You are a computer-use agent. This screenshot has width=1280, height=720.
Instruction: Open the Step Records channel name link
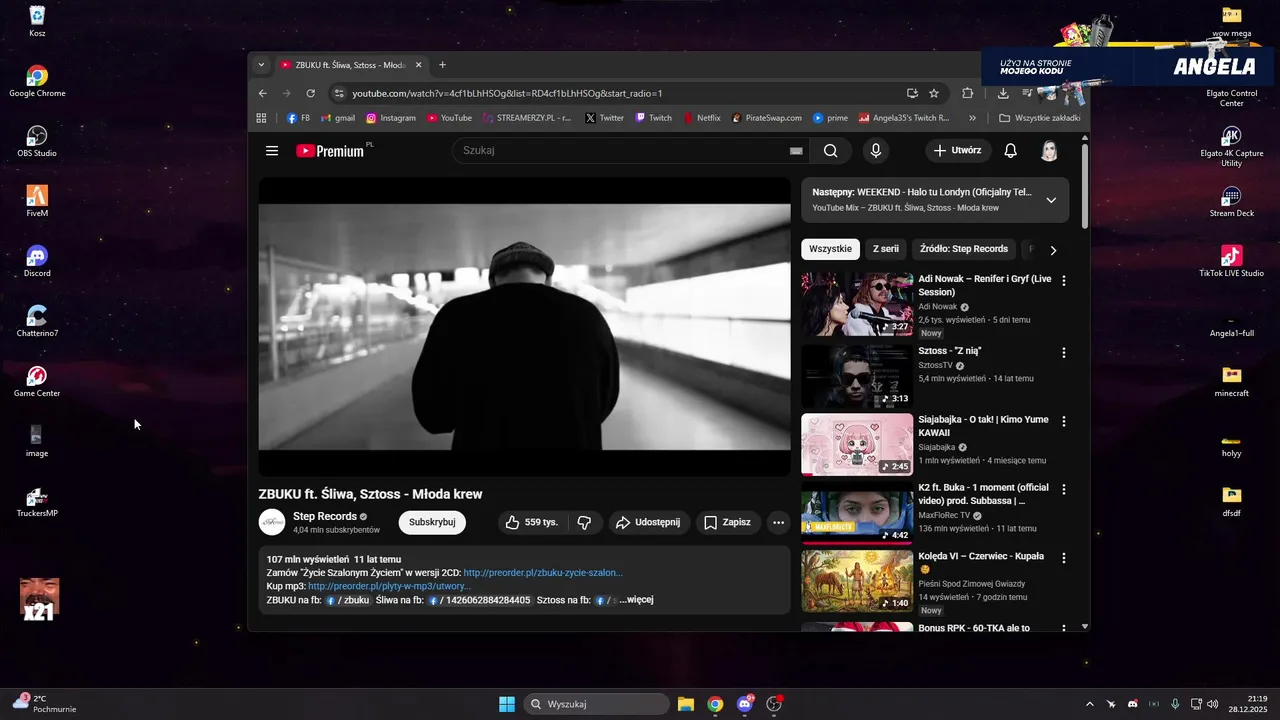(x=325, y=517)
